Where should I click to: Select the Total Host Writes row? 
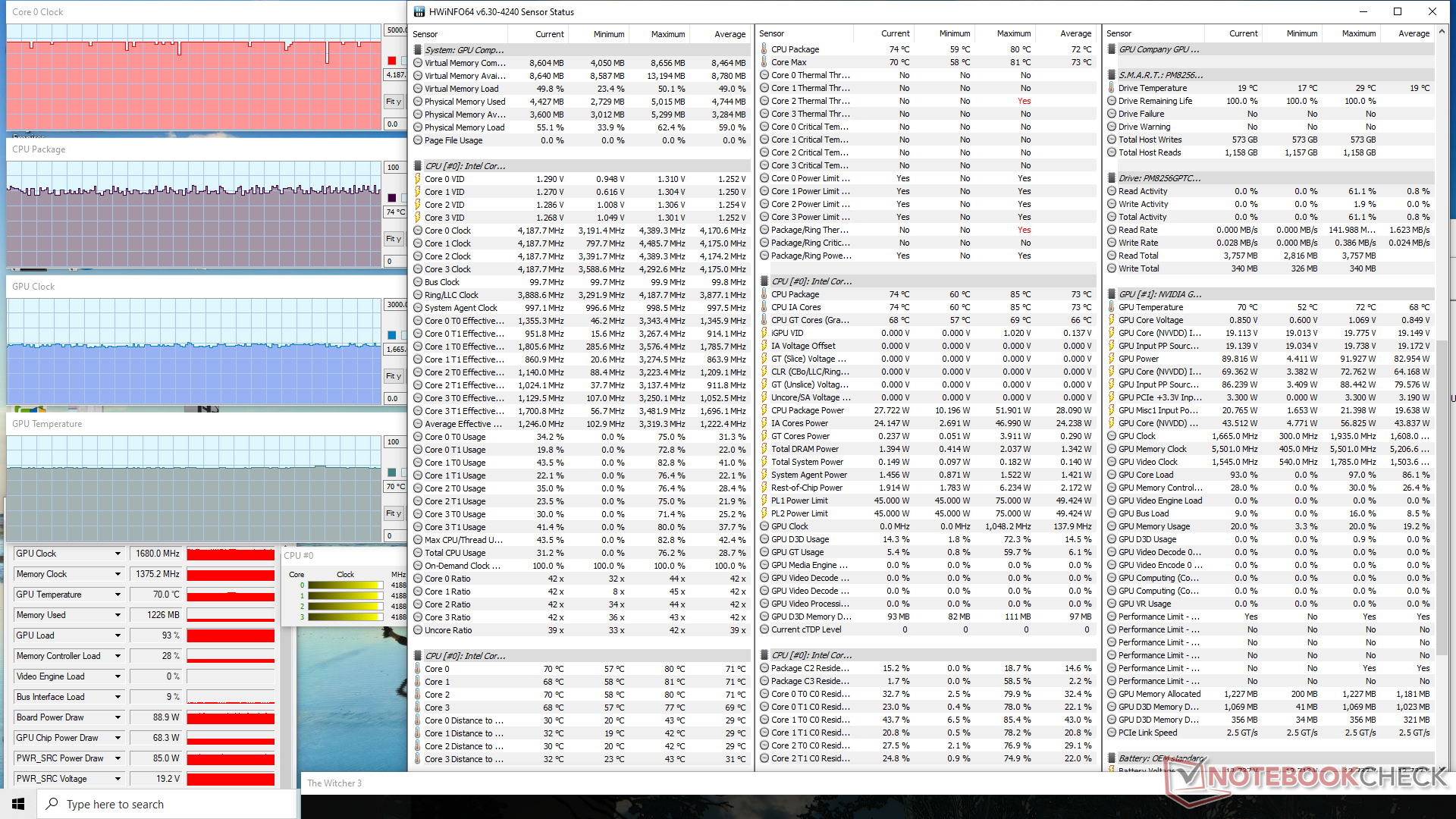click(1270, 140)
